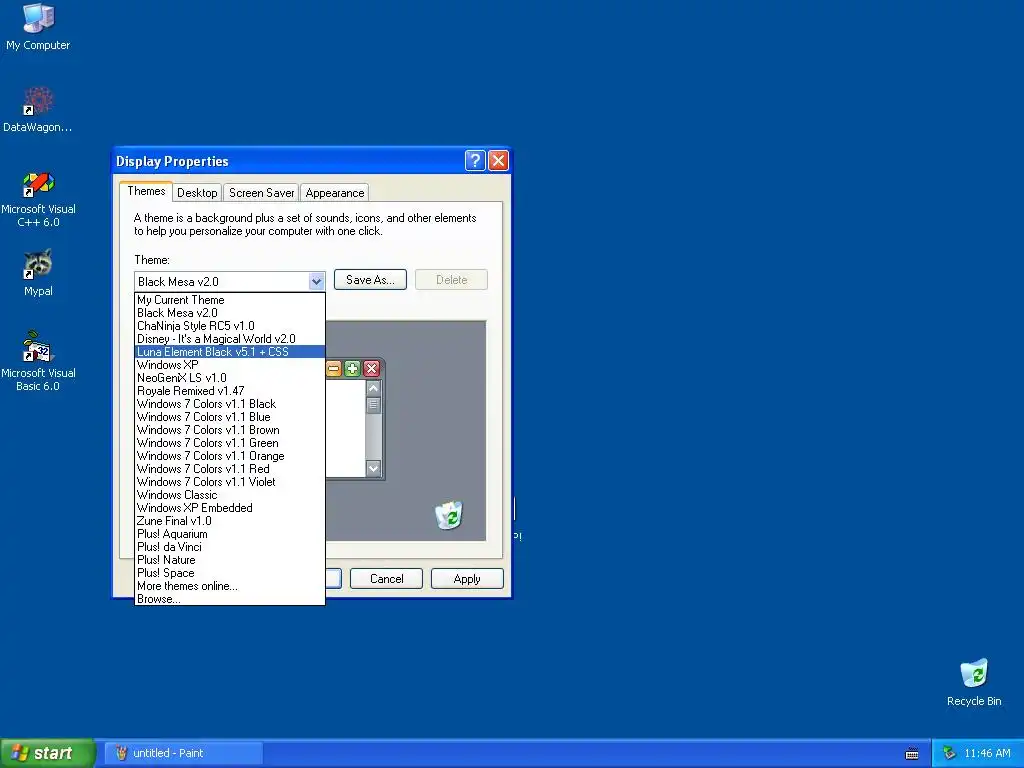Screen dimensions: 1024x768
Task: Select Zune Final v1.0 theme entry
Action: (230, 520)
